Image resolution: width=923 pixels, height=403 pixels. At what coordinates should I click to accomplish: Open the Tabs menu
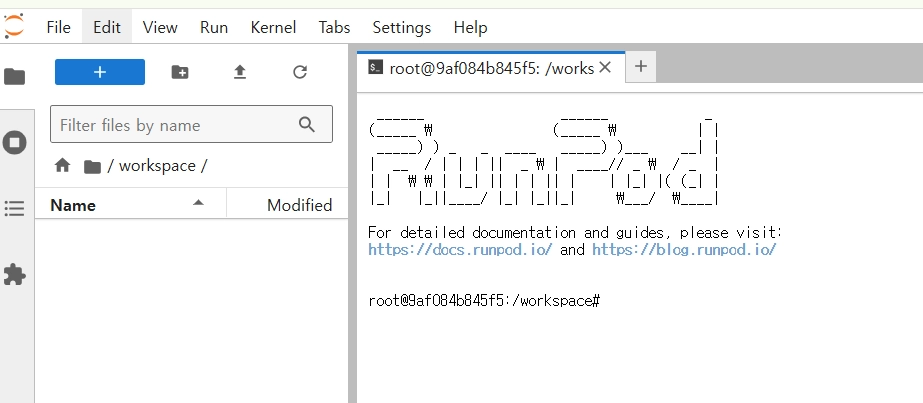pyautogui.click(x=334, y=27)
